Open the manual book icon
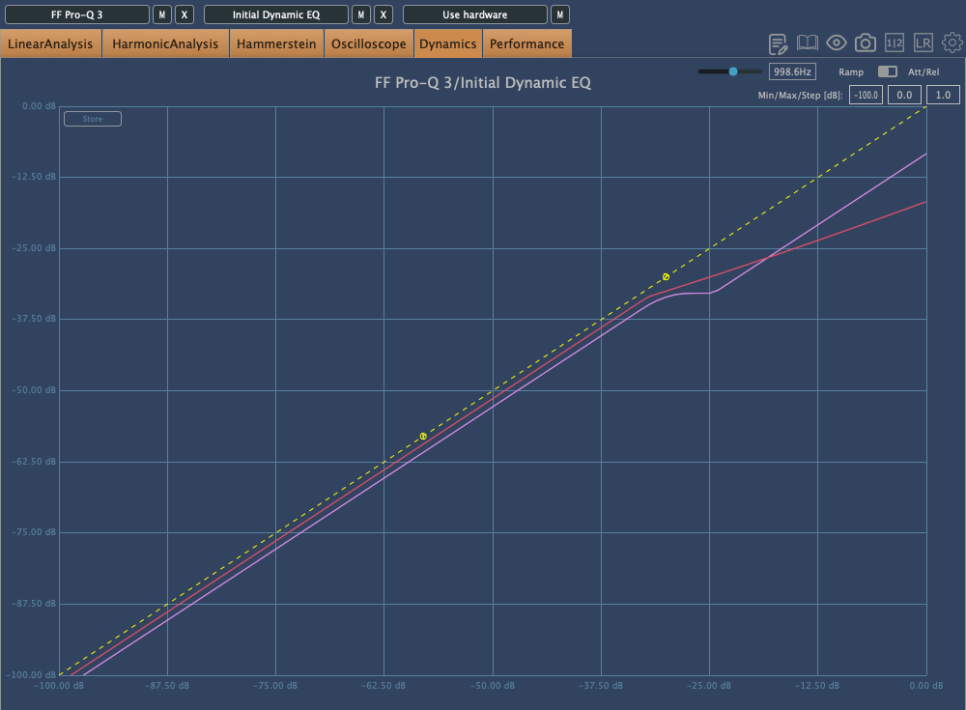 pos(807,44)
